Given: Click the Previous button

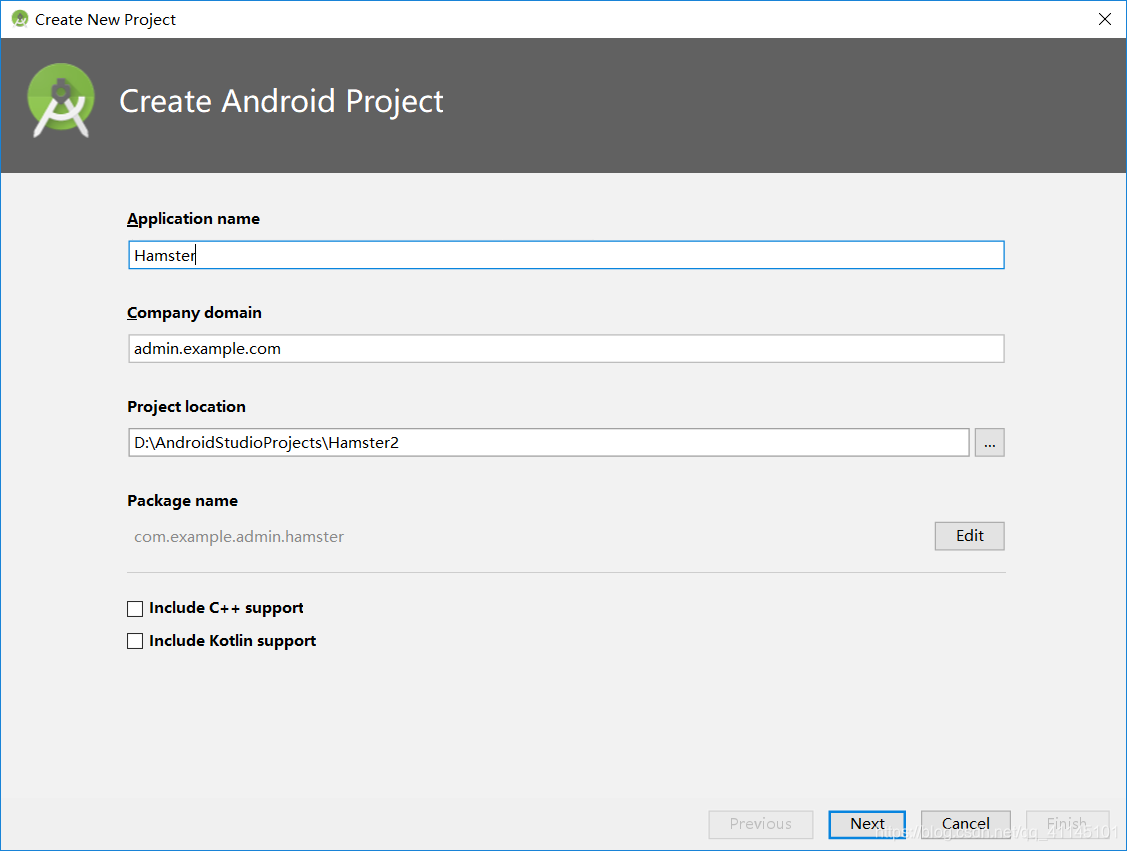Looking at the screenshot, I should click(x=760, y=824).
